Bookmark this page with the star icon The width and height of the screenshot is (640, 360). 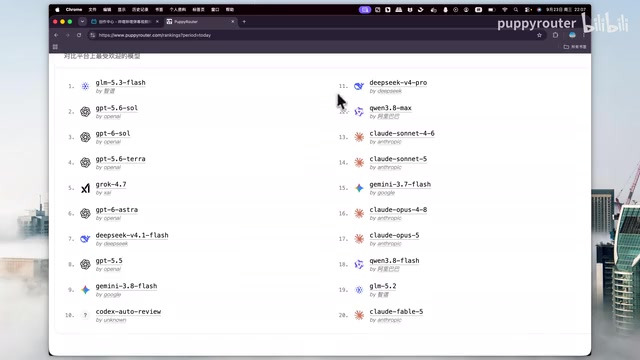[539, 35]
